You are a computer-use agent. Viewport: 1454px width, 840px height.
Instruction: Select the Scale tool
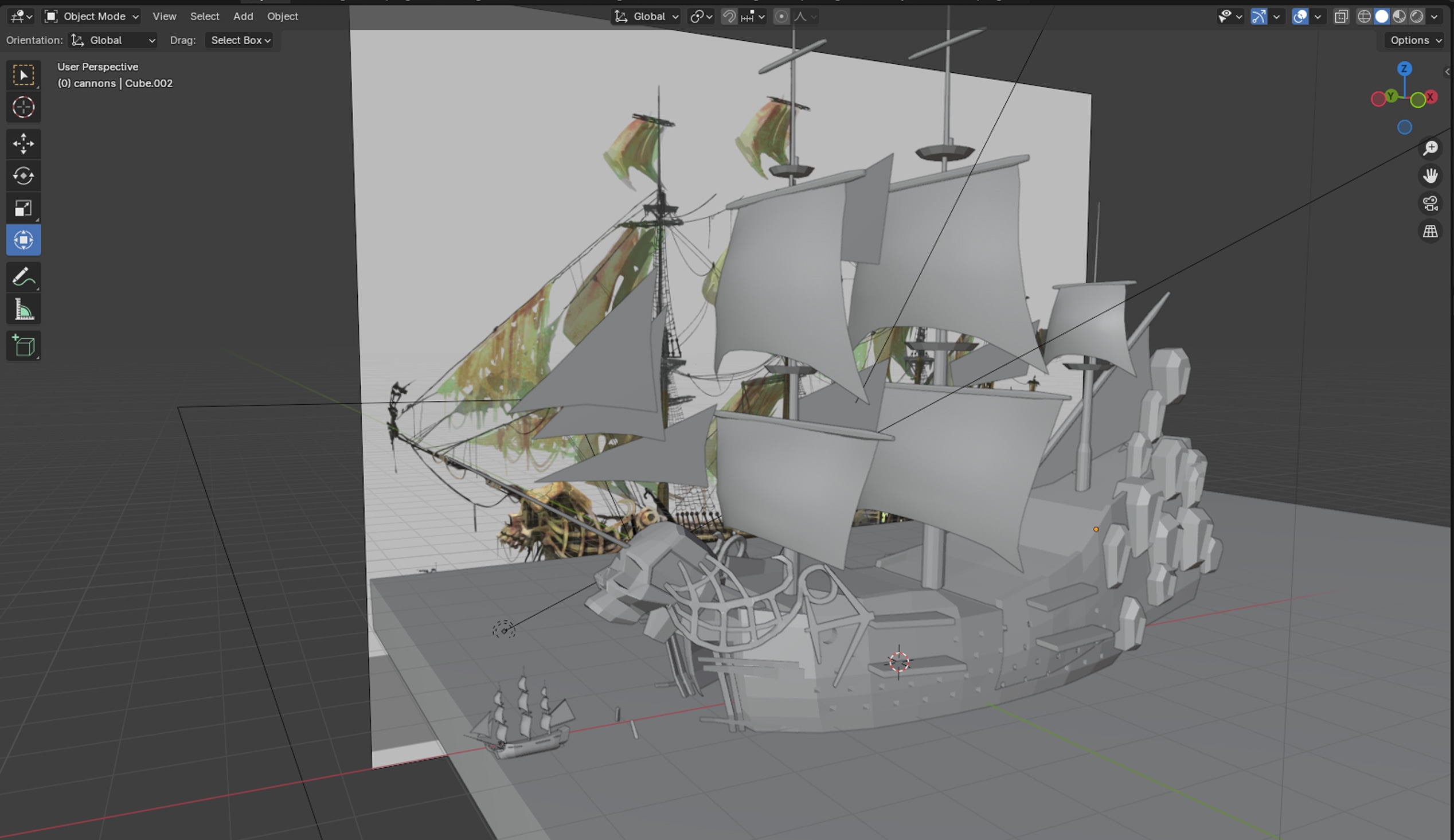click(x=23, y=208)
